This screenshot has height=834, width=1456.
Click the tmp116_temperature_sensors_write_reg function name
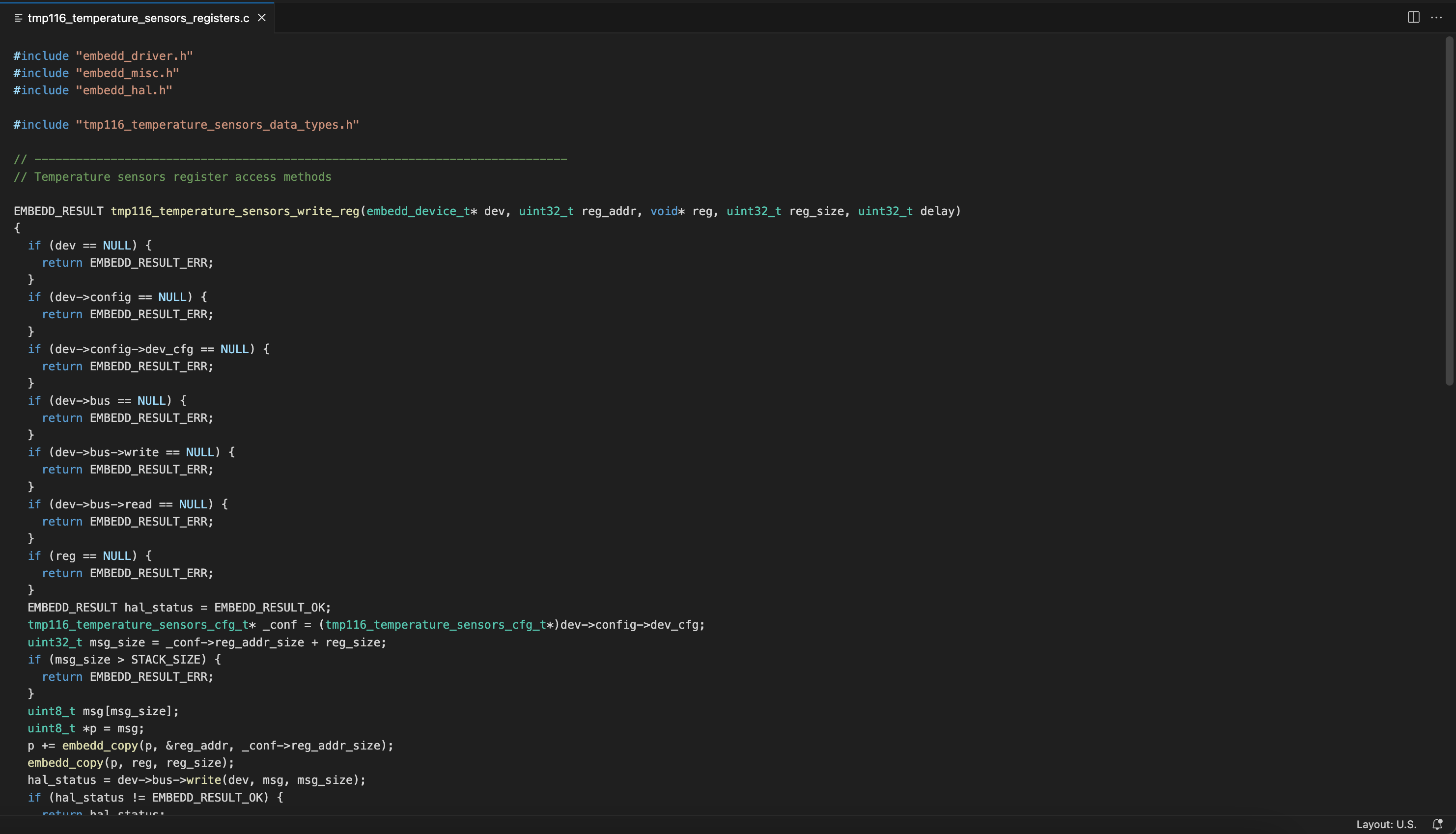point(235,211)
